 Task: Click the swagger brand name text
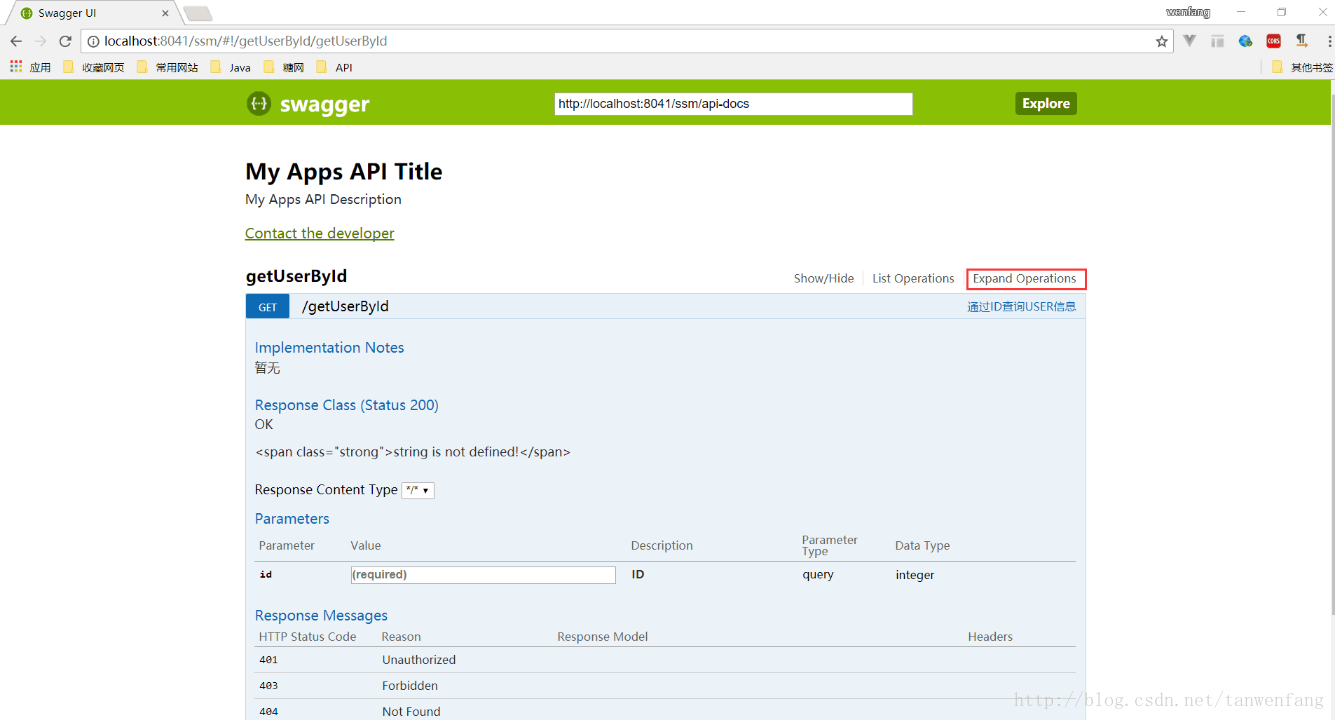325,104
